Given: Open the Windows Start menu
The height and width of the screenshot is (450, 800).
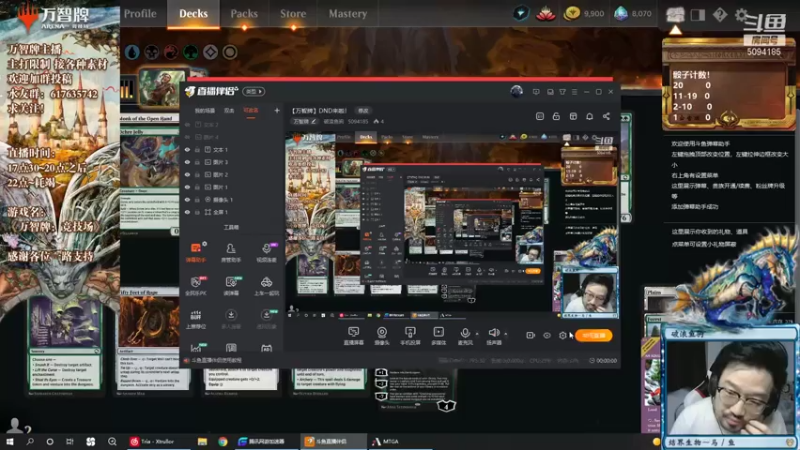Looking at the screenshot, I should 10,441.
